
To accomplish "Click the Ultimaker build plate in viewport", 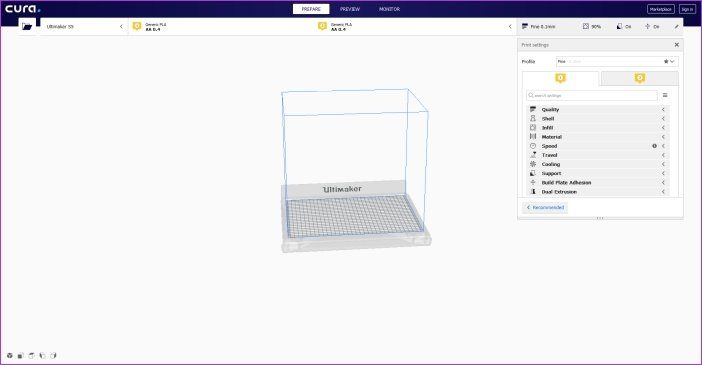I will point(354,216).
